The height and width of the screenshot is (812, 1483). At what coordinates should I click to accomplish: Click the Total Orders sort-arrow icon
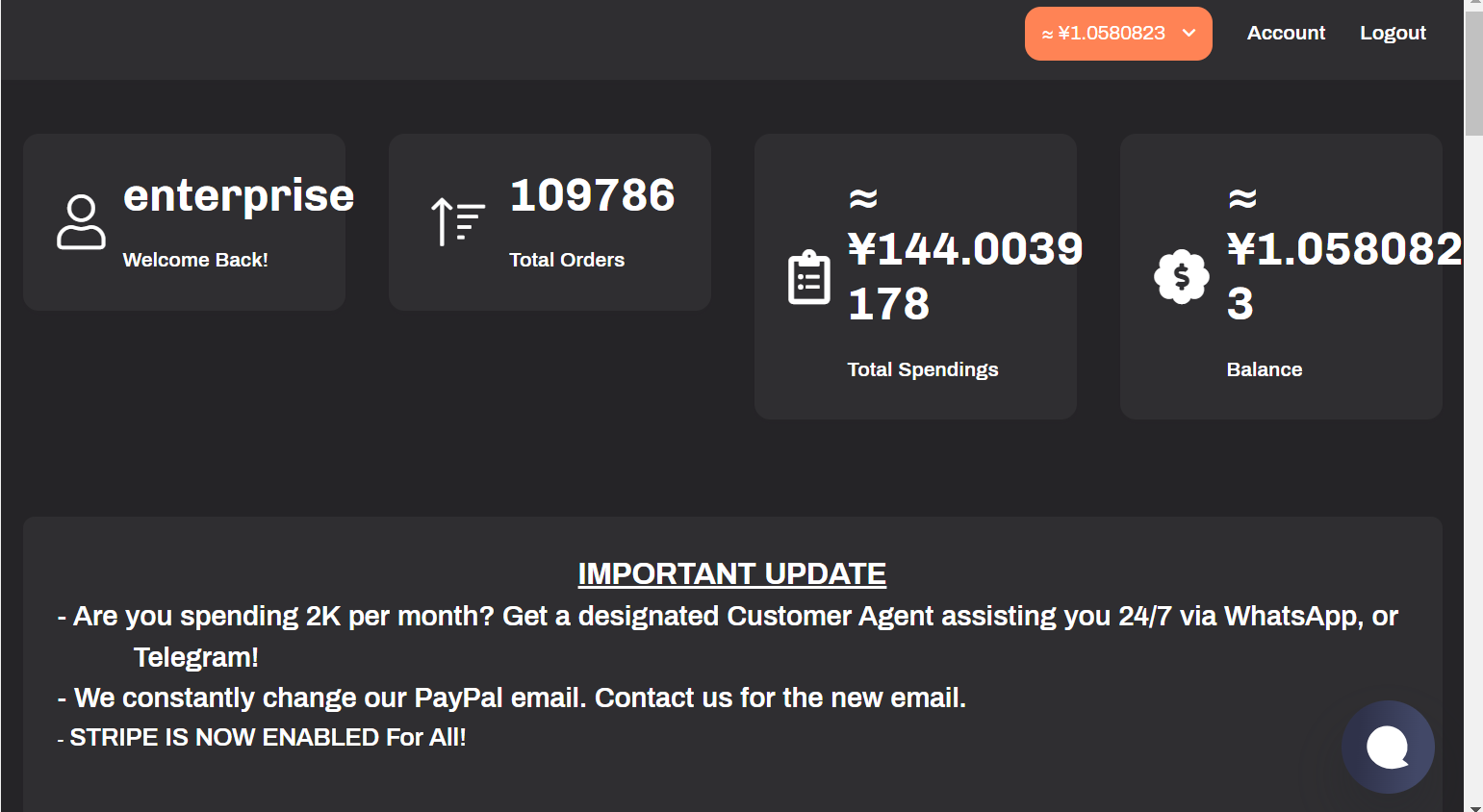pyautogui.click(x=458, y=221)
